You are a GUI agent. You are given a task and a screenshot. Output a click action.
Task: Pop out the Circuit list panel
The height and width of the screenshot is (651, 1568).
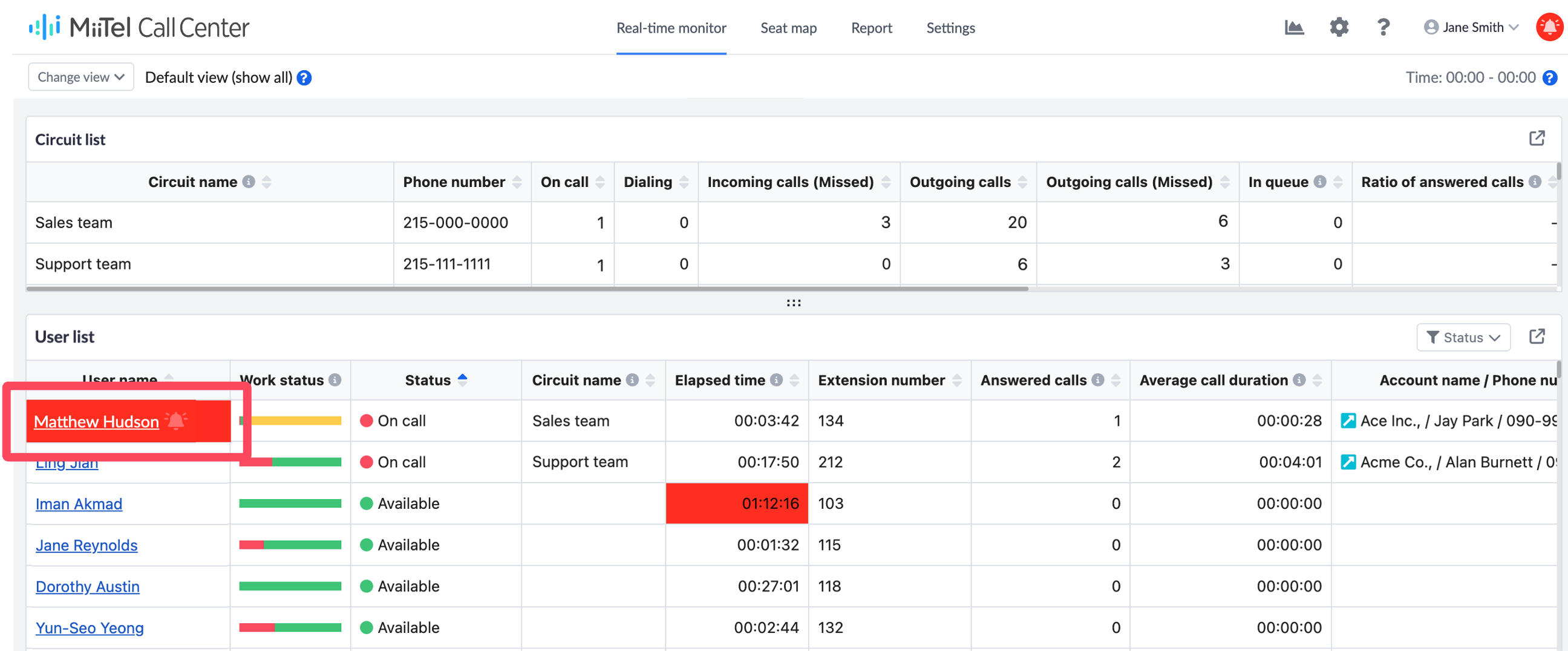click(1537, 138)
